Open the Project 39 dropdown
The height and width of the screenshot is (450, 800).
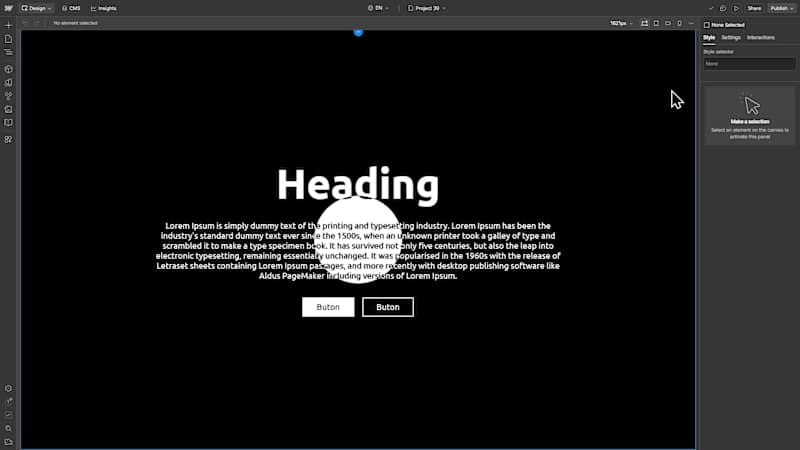tap(427, 8)
